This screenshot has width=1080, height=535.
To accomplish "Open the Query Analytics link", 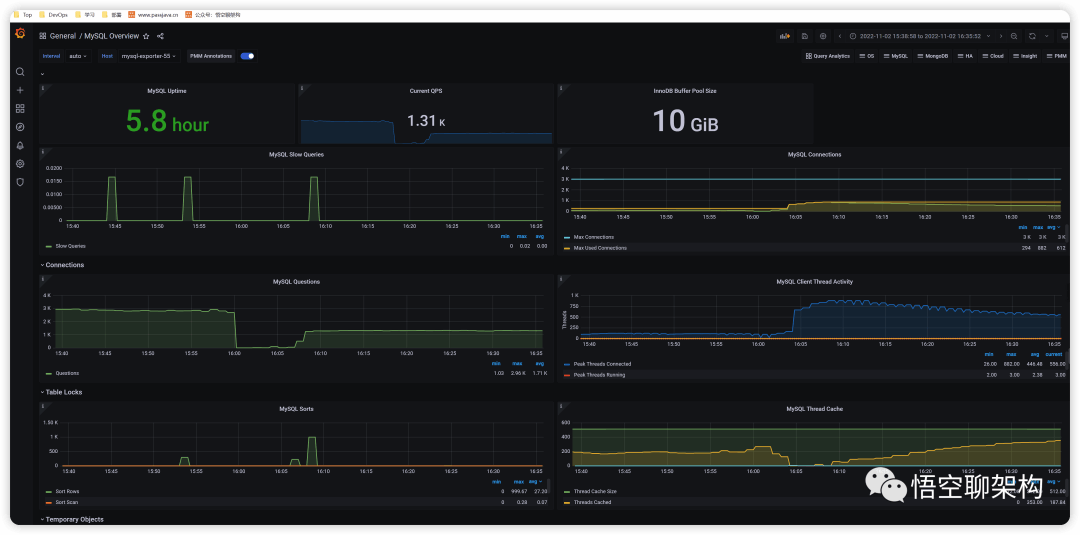I will click(828, 56).
